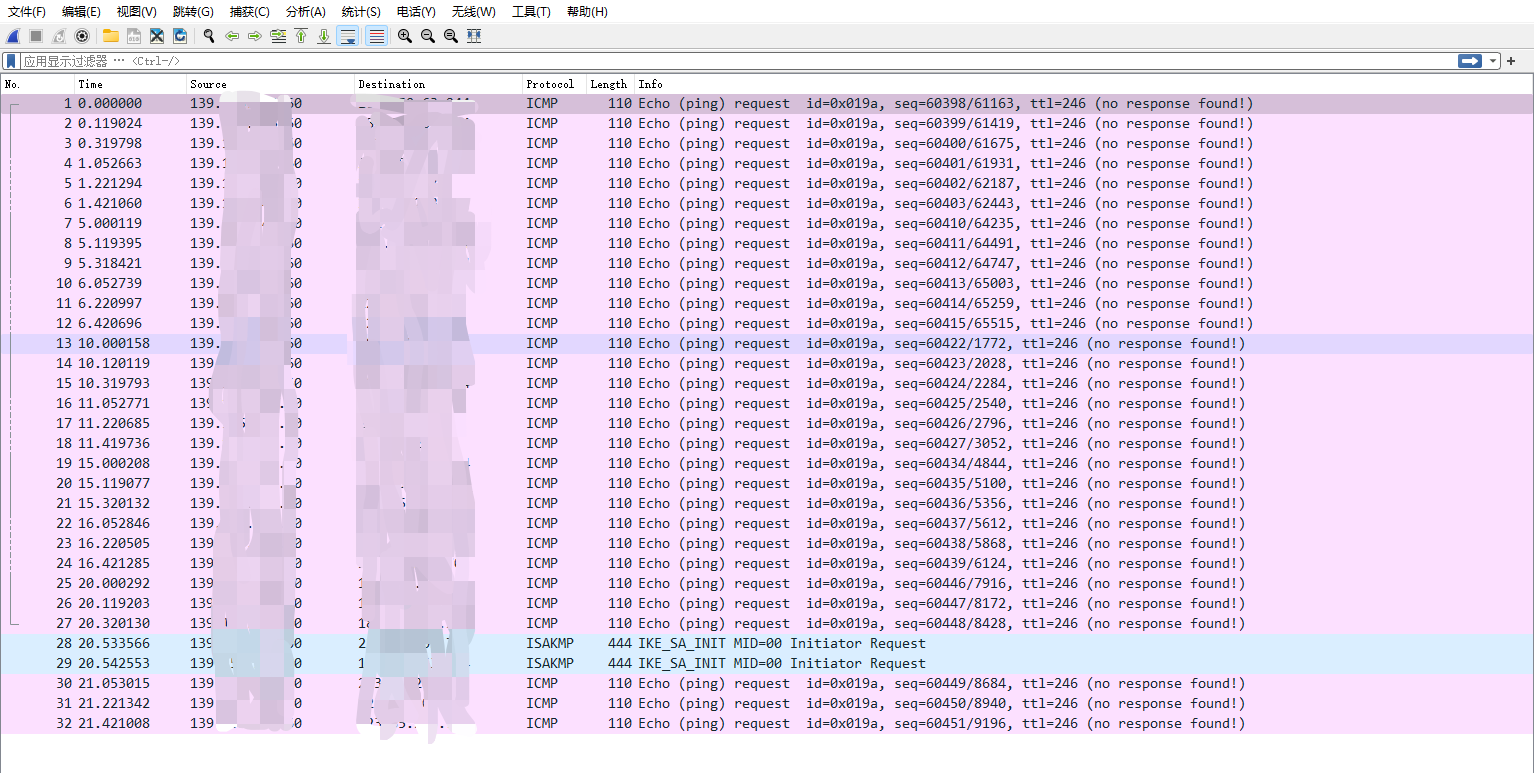Expand the display filter history dropdown
Viewport: 1534px width, 773px height.
click(x=1493, y=61)
